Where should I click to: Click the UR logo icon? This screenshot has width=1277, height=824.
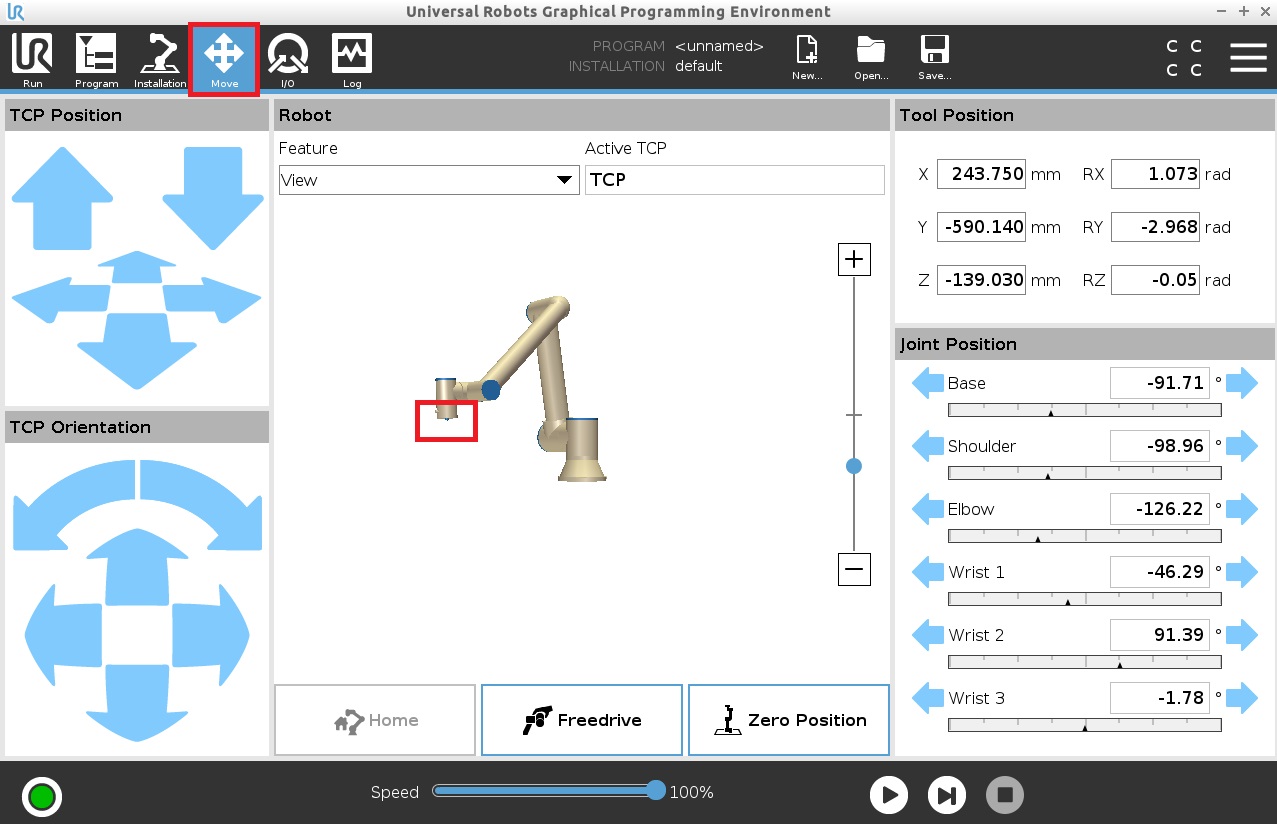pos(14,12)
